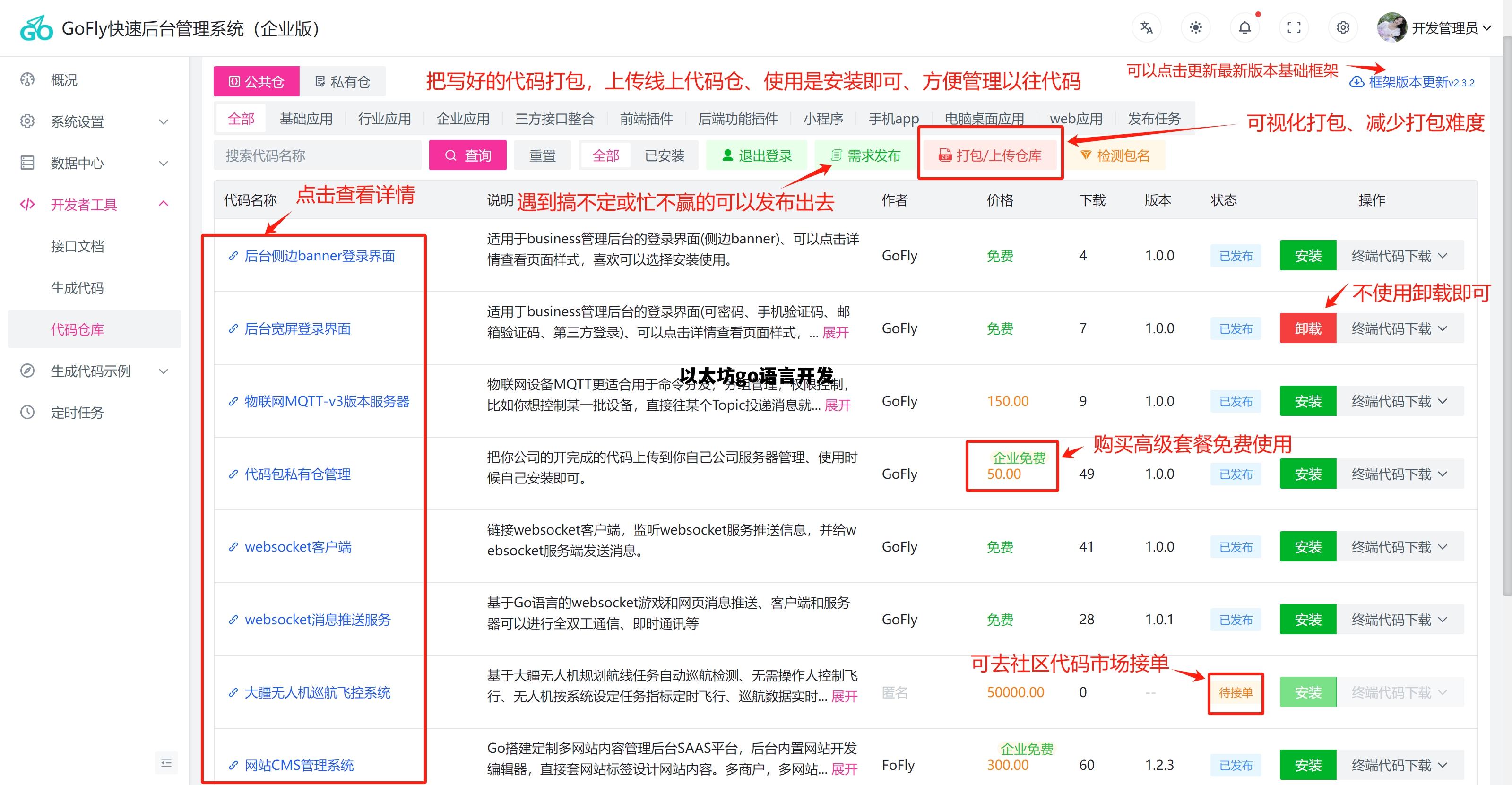Click the developer admin avatar
This screenshot has height=785, width=1512.
click(1391, 27)
